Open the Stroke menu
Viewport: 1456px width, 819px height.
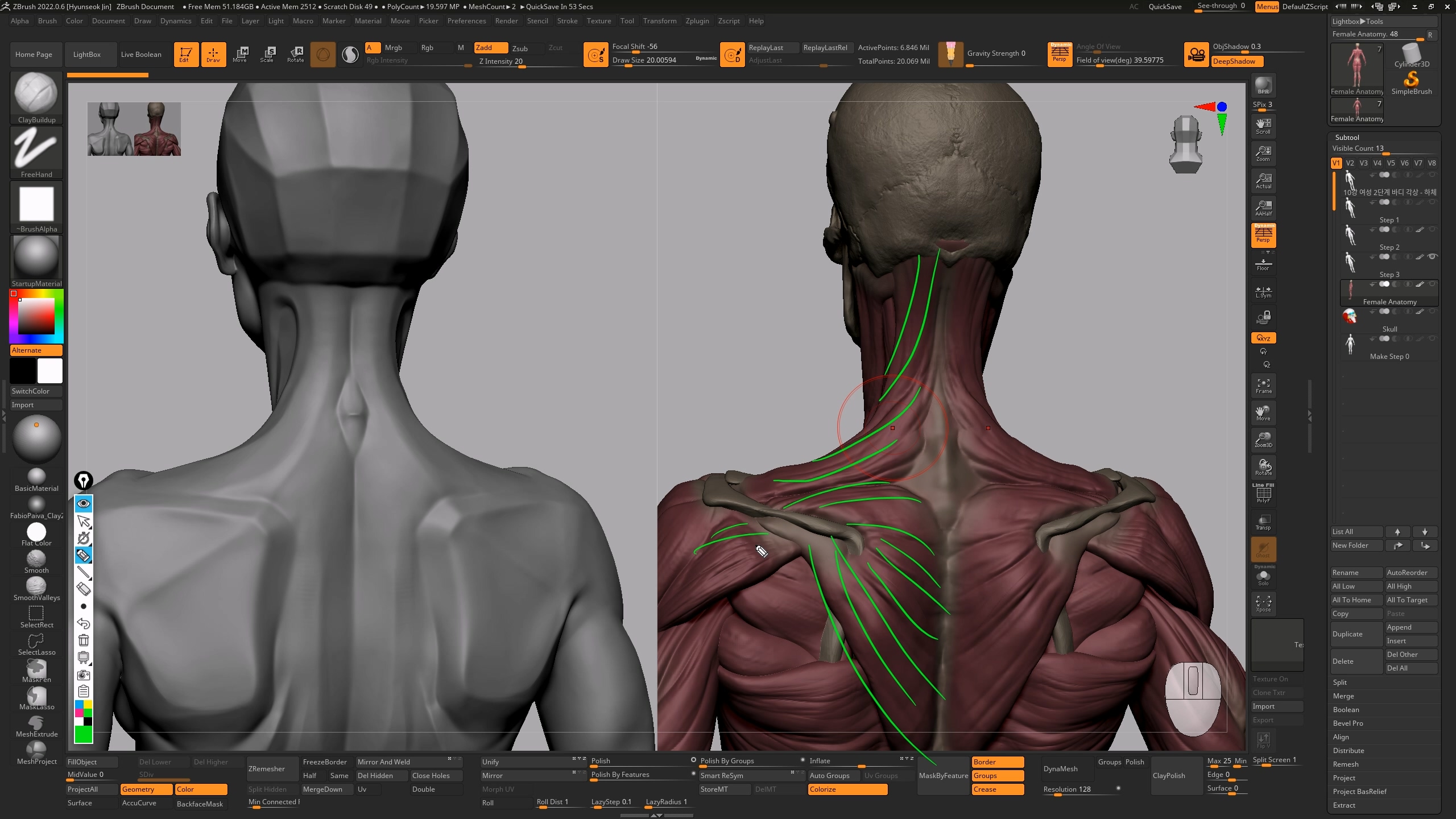click(567, 21)
